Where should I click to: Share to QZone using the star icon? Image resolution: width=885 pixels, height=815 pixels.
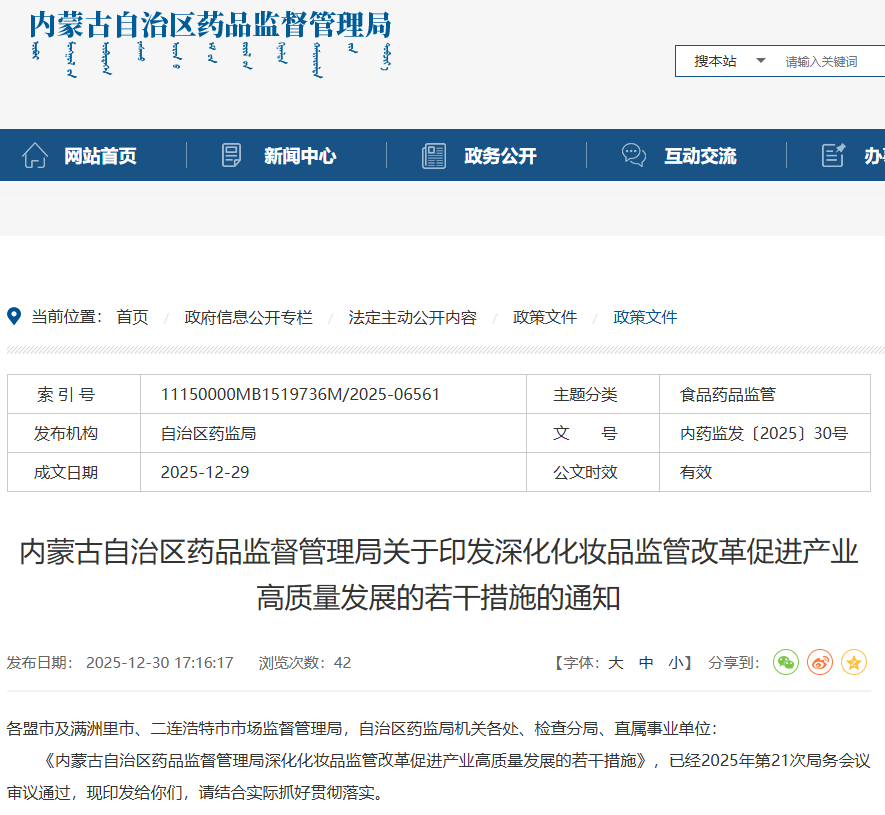tap(854, 662)
